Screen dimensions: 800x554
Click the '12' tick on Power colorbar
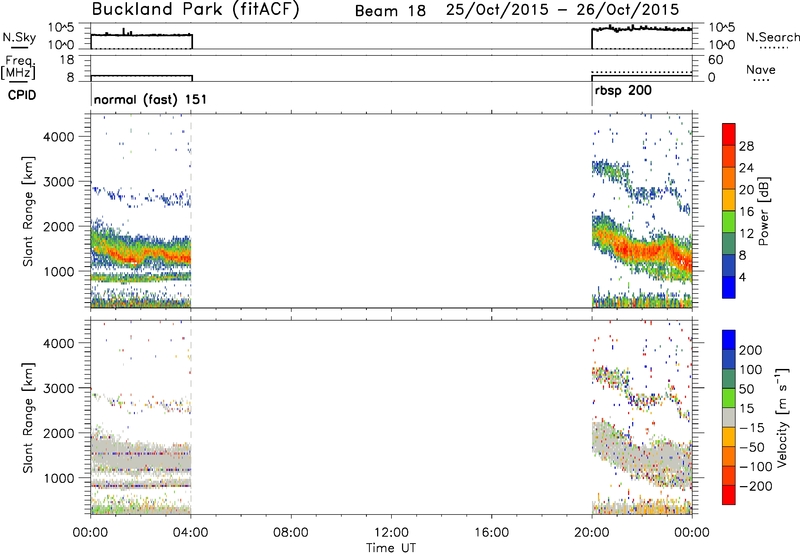(x=746, y=234)
